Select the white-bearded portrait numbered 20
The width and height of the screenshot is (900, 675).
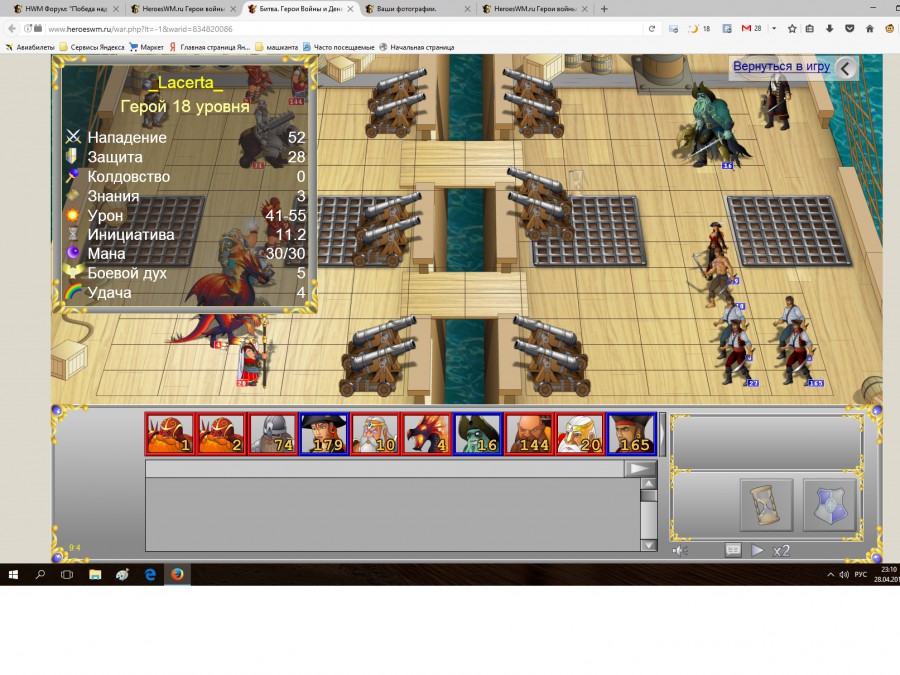[x=580, y=434]
